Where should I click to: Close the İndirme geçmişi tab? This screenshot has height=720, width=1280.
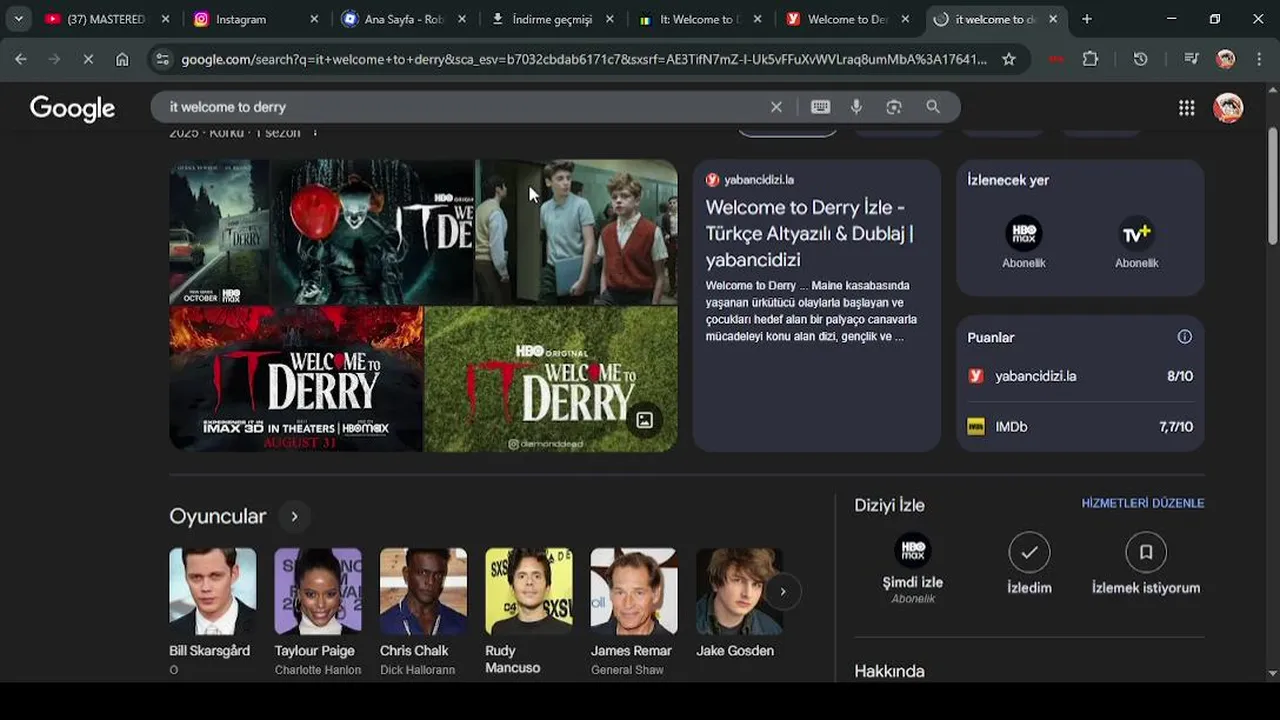coord(610,19)
